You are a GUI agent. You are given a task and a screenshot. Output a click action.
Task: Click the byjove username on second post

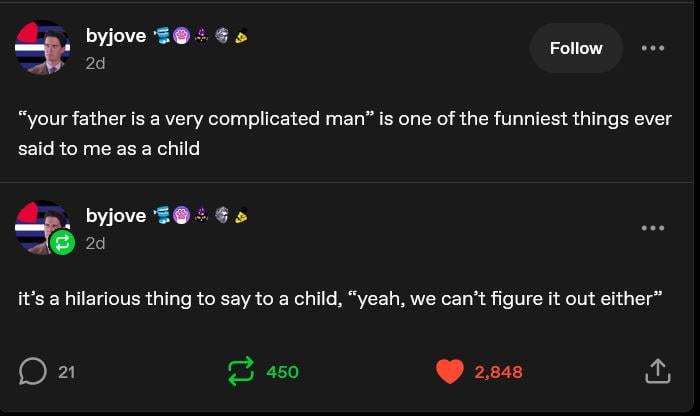click(x=115, y=215)
